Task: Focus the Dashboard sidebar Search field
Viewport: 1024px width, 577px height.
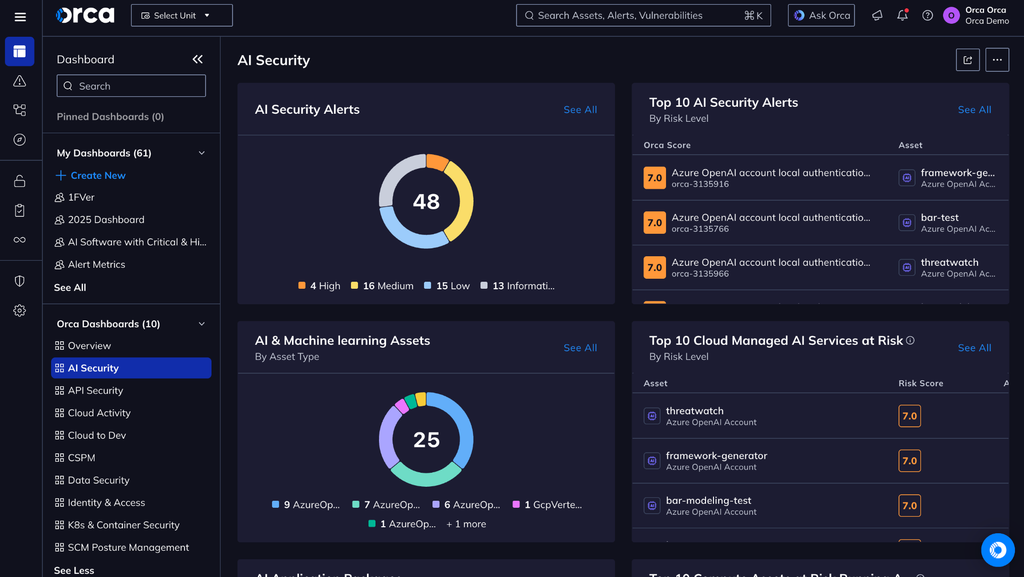Action: [131, 86]
